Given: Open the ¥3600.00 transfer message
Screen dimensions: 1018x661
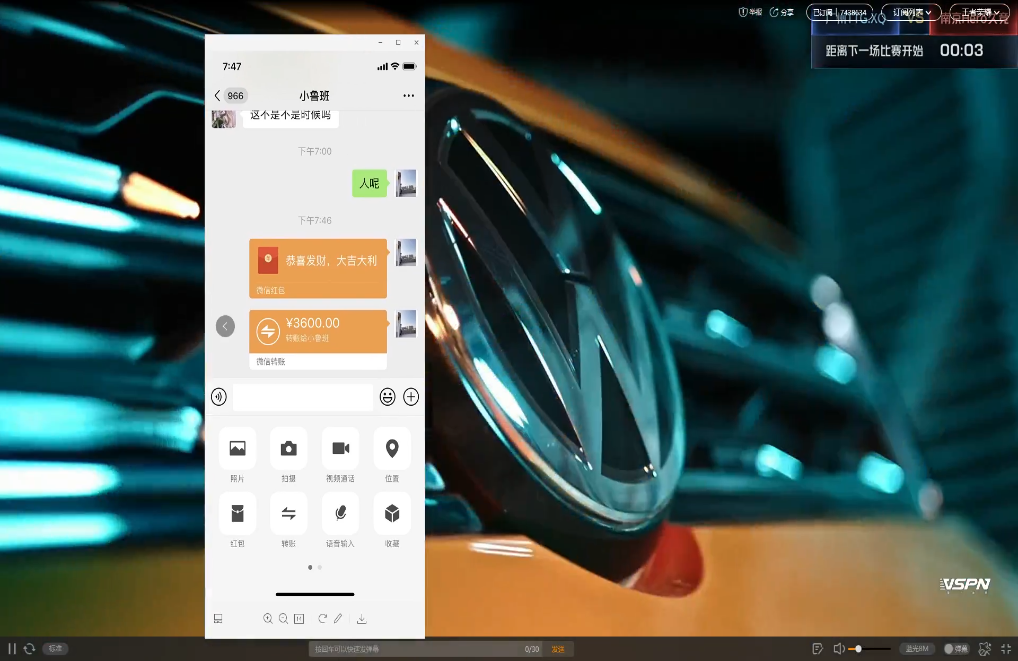Looking at the screenshot, I should click(318, 339).
